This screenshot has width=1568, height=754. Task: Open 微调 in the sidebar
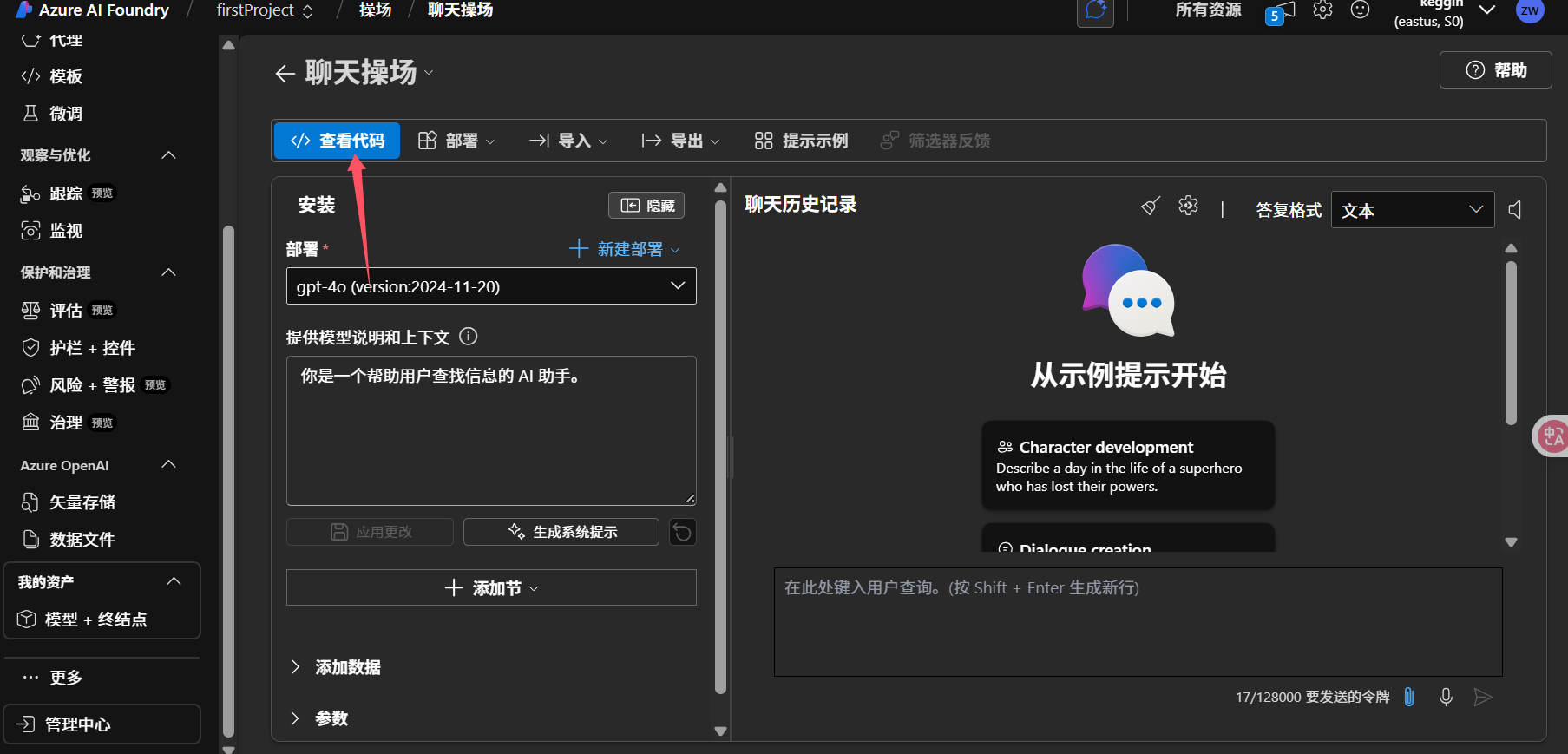(x=52, y=114)
